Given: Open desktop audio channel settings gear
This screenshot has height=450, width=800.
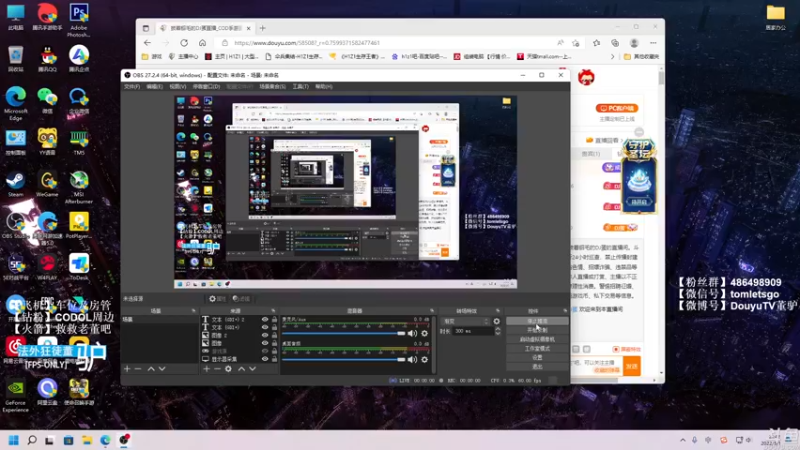Looking at the screenshot, I should [x=424, y=359].
